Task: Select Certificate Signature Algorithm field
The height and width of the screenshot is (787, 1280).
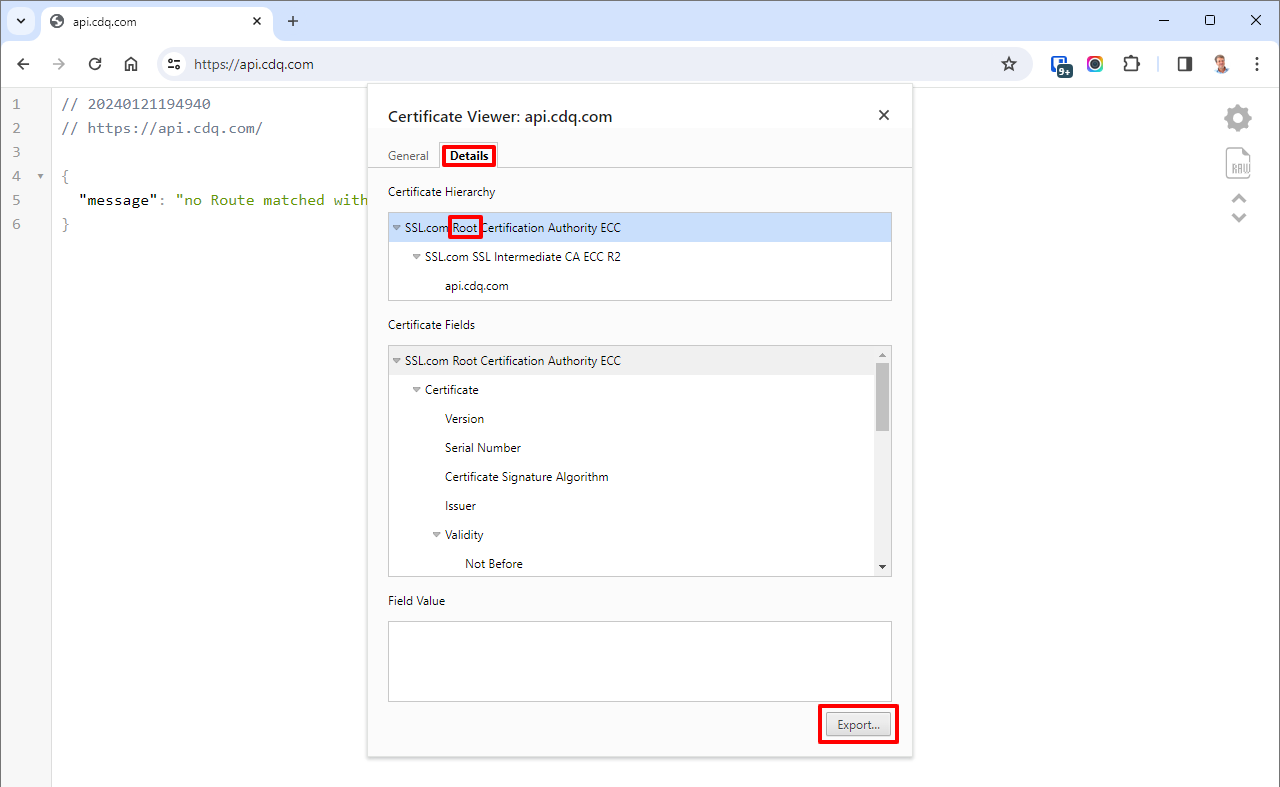Action: 632,477
